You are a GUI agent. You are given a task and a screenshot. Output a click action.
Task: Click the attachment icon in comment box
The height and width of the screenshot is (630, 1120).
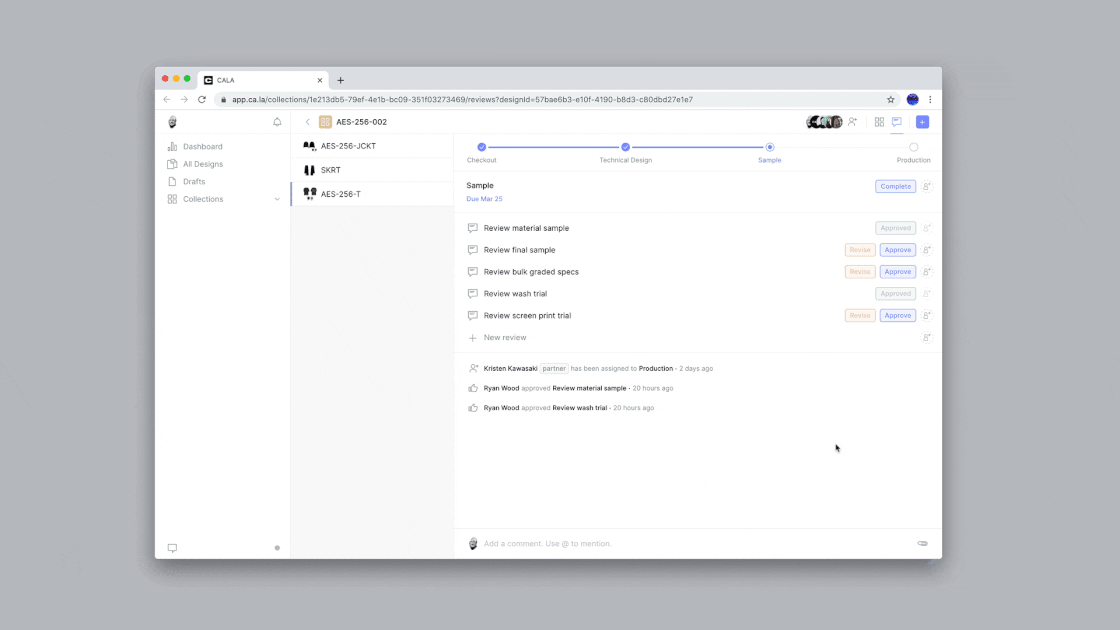pyautogui.click(x=922, y=543)
